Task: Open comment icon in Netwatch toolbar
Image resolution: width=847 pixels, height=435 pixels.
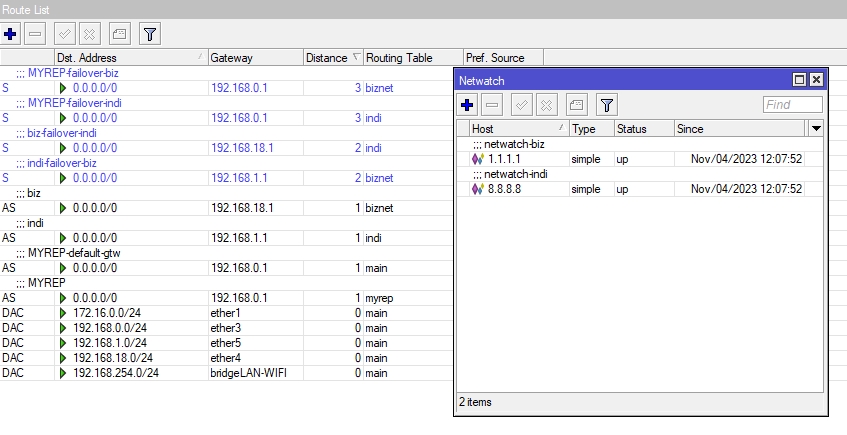Action: pyautogui.click(x=576, y=105)
